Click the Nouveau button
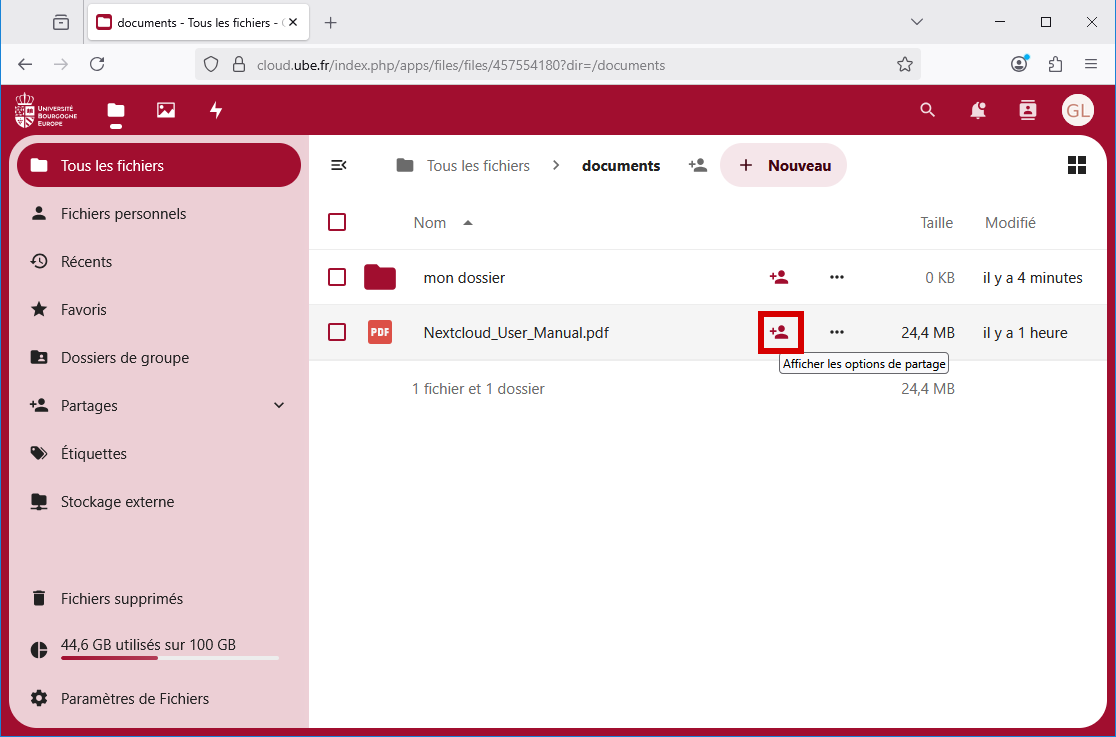Image resolution: width=1116 pixels, height=737 pixels. coord(784,165)
